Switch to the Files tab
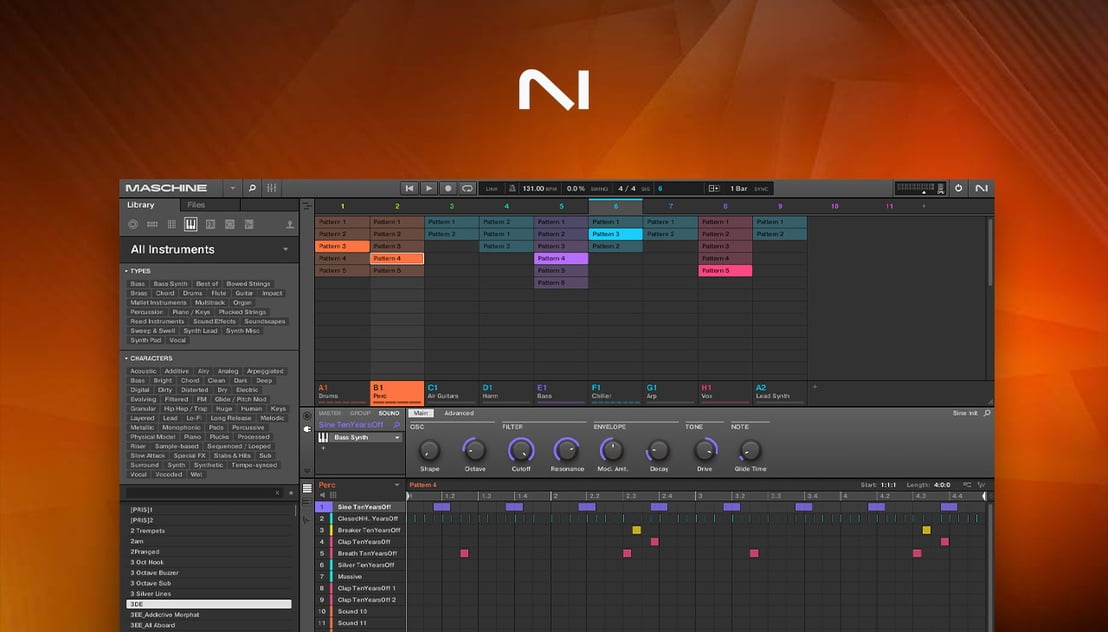The image size is (1108, 632). (x=196, y=205)
